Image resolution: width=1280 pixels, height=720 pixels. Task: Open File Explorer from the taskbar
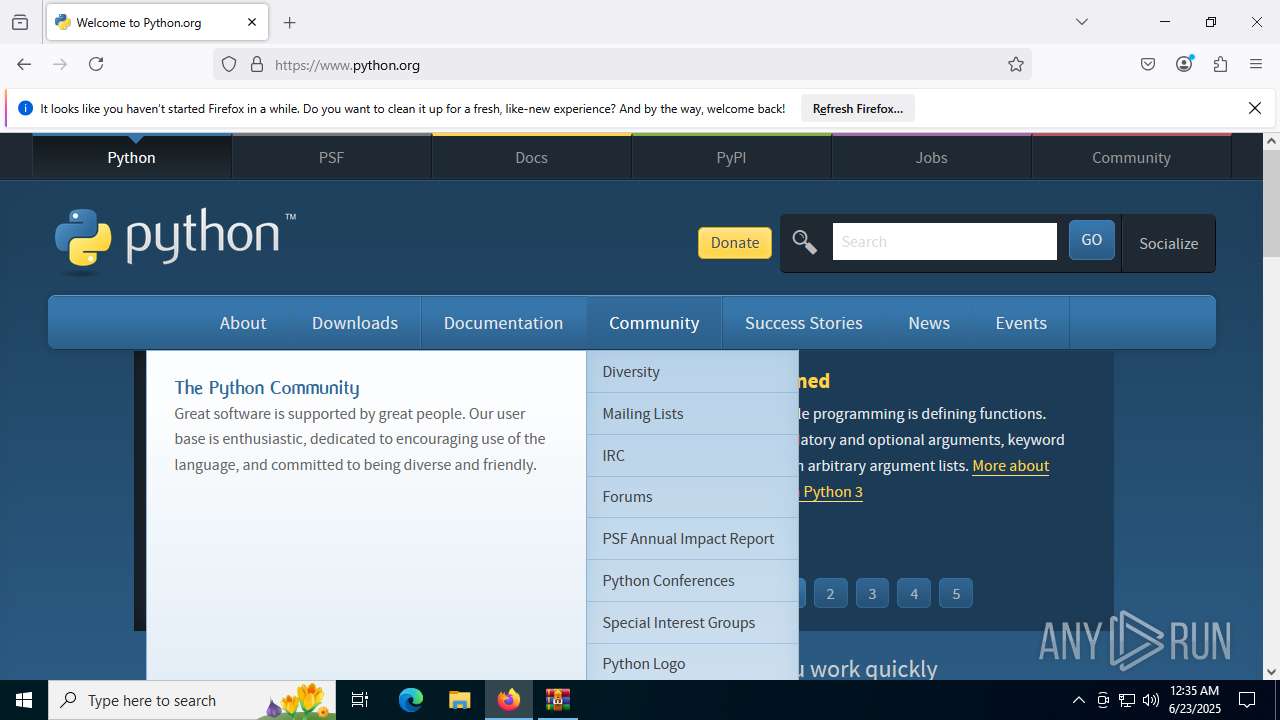pyautogui.click(x=459, y=700)
